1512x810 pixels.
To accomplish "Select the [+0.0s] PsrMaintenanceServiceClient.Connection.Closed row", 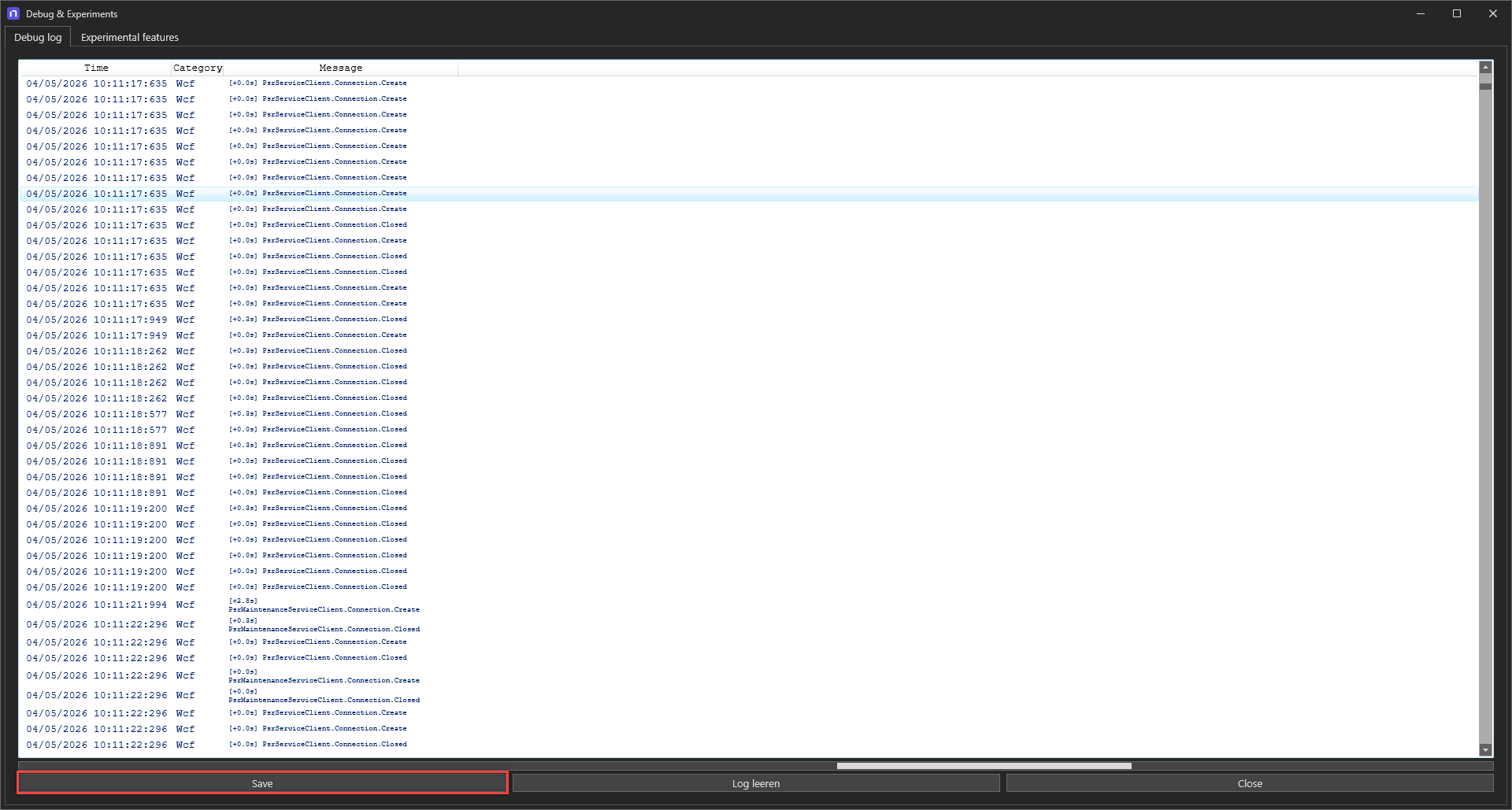I will coord(748,695).
